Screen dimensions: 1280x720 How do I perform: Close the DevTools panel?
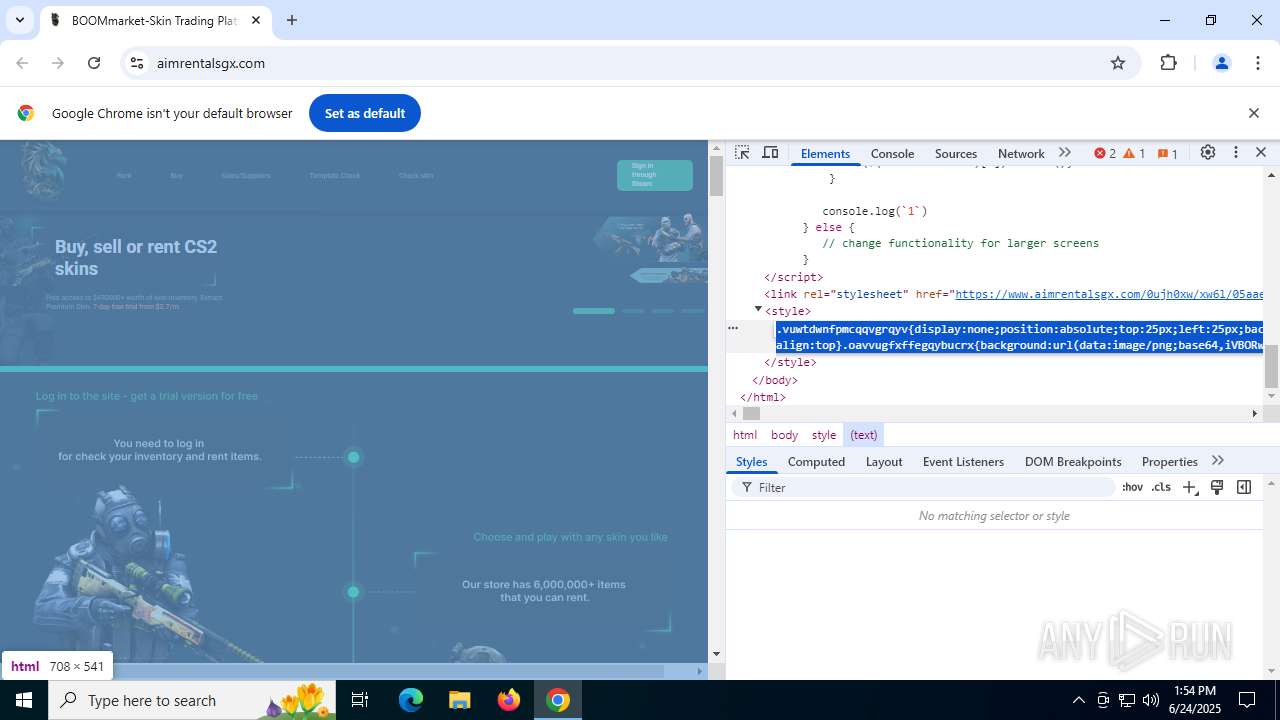(x=1261, y=152)
